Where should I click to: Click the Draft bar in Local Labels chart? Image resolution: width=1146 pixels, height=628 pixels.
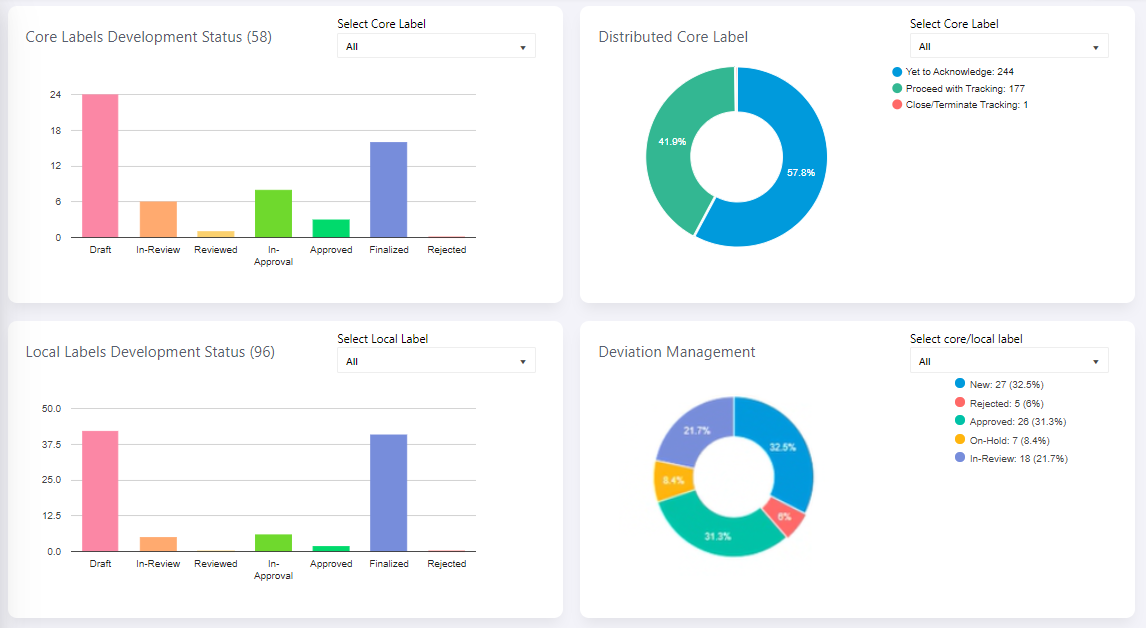point(100,491)
